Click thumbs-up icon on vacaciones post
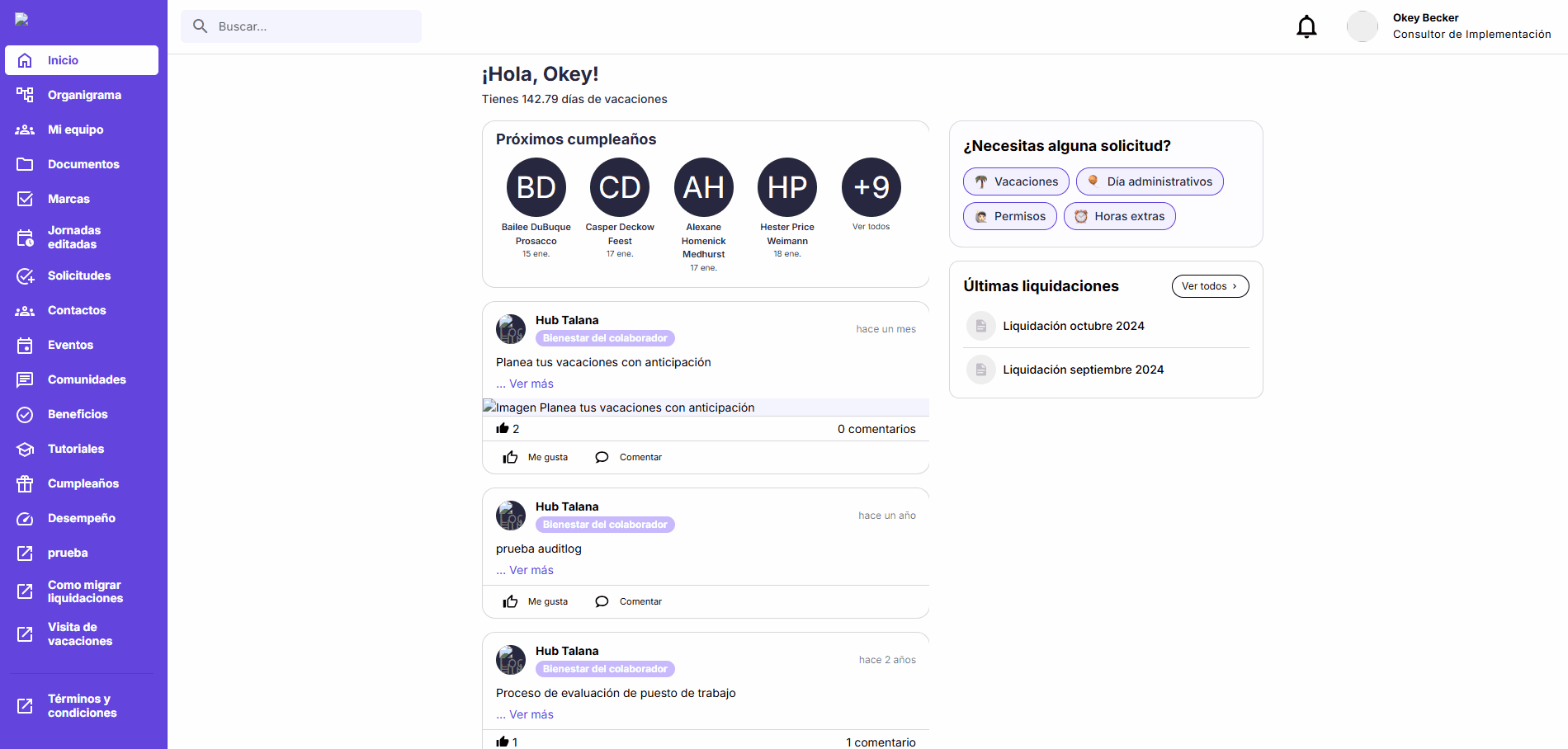Screen dimensions: 1568x749 tap(510, 457)
